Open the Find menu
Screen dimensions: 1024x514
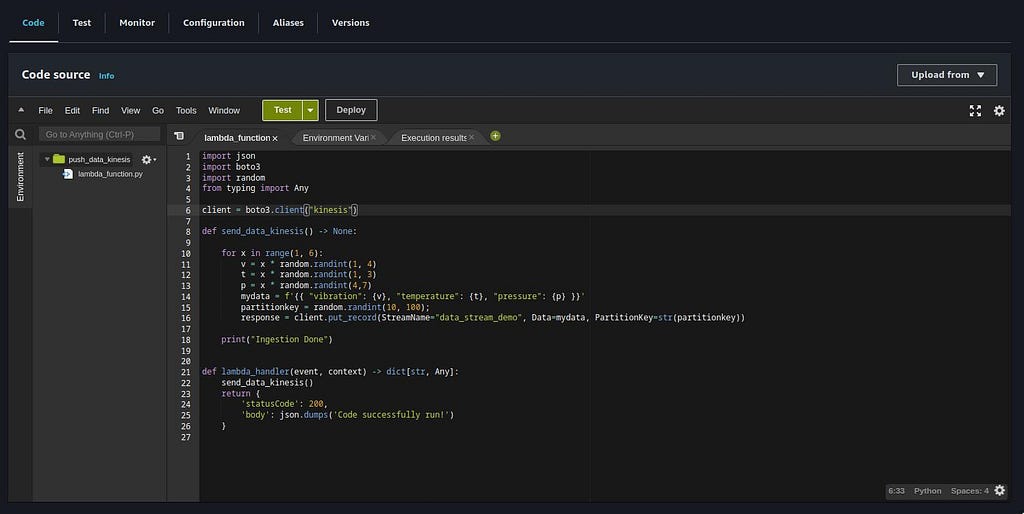pos(101,110)
